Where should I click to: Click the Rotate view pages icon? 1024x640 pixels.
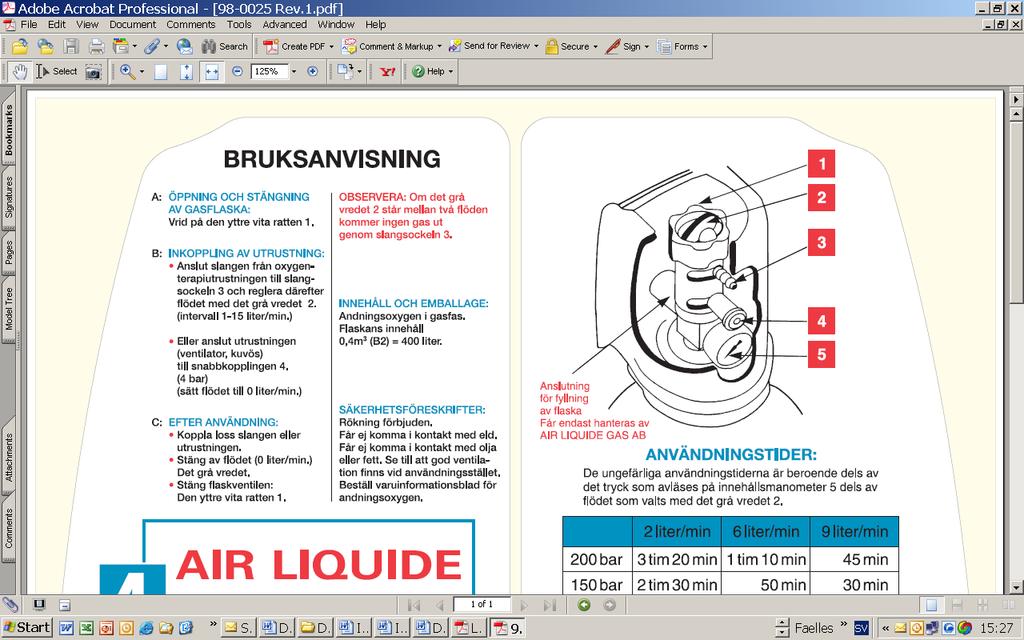point(345,72)
